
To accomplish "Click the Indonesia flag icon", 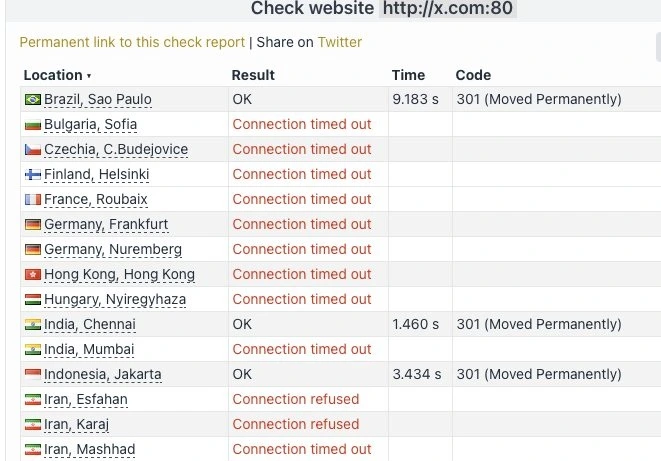I will [x=32, y=375].
